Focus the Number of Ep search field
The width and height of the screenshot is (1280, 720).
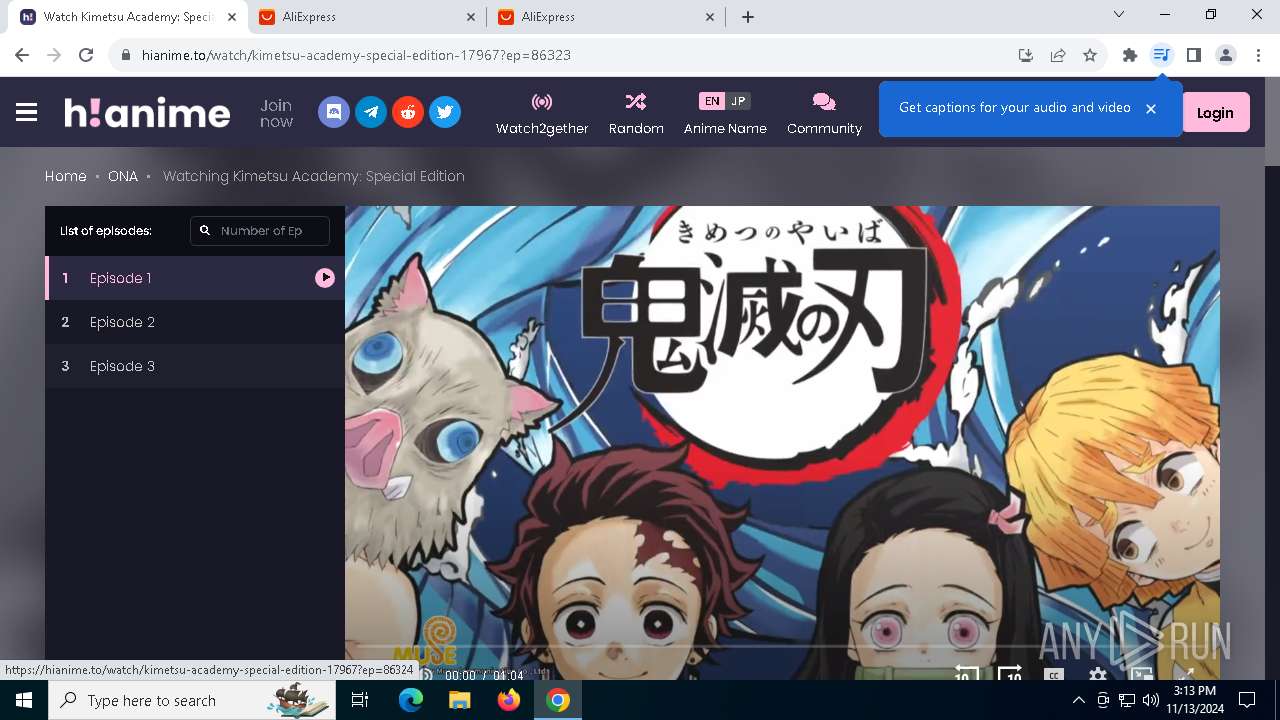coord(260,231)
